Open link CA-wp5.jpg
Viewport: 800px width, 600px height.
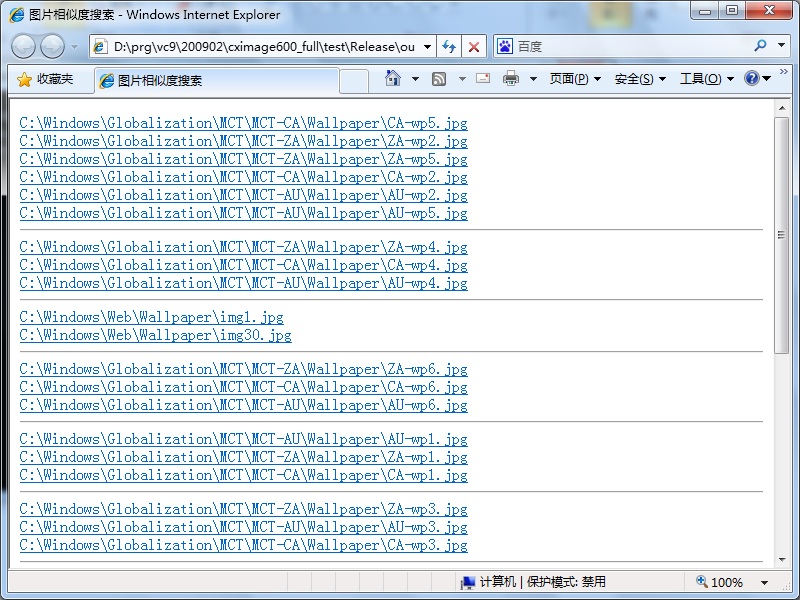[x=243, y=123]
